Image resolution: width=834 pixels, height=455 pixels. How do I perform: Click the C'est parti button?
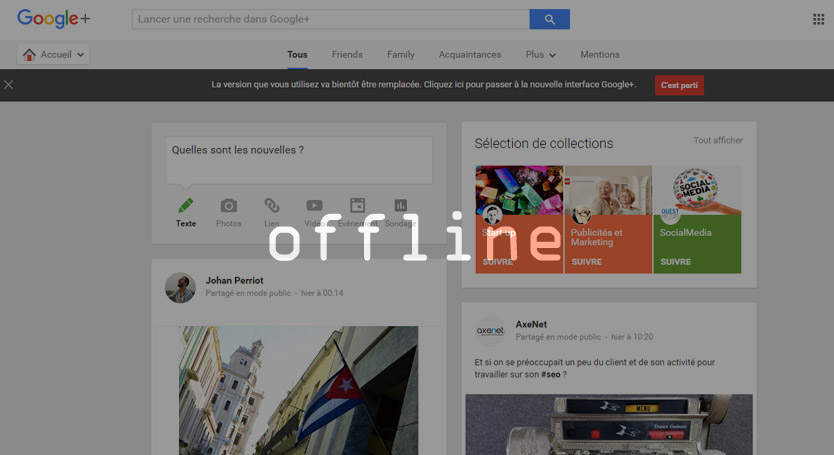(x=679, y=85)
